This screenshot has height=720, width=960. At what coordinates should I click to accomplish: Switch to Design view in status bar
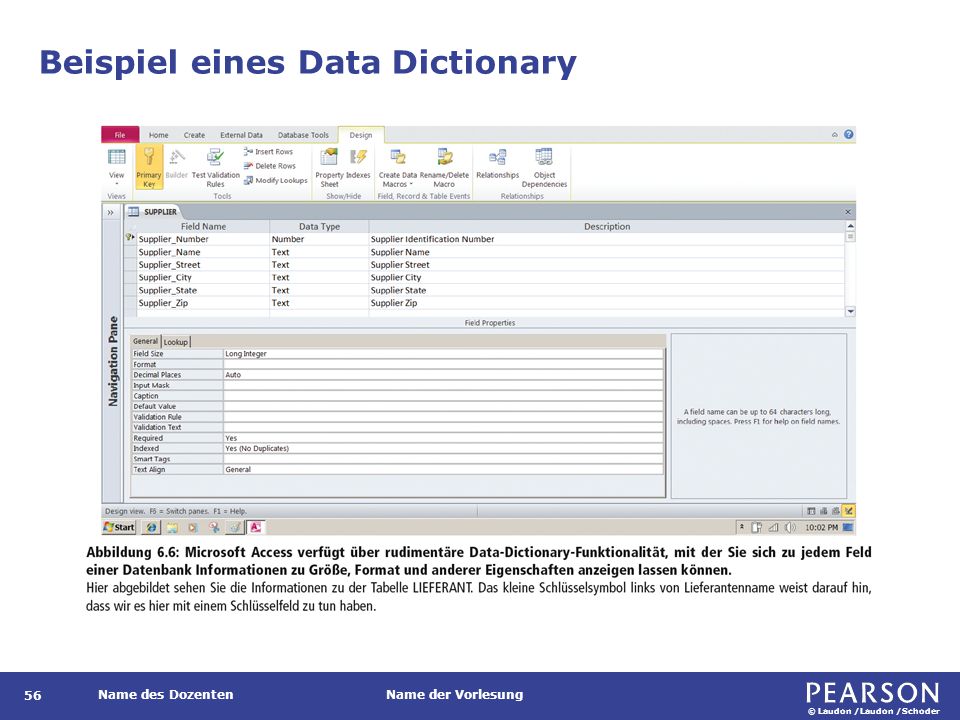pyautogui.click(x=848, y=511)
